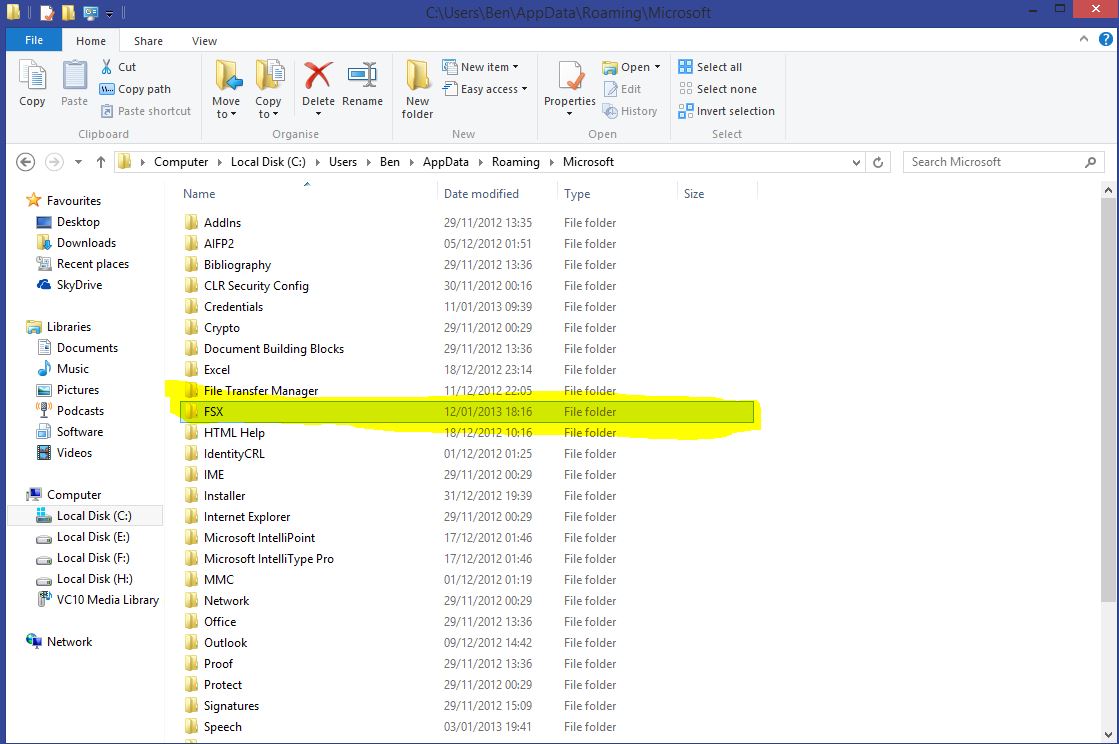Click the History icon

coord(610,111)
